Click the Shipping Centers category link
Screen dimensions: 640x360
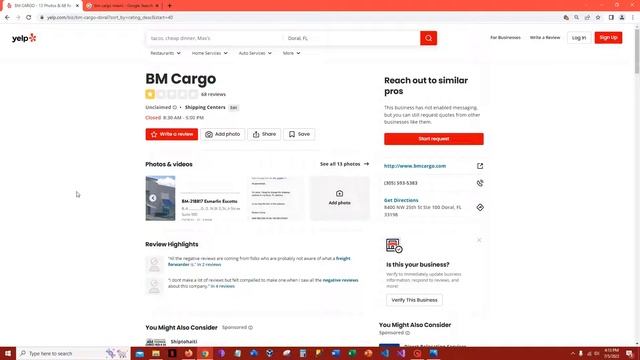[x=205, y=107]
